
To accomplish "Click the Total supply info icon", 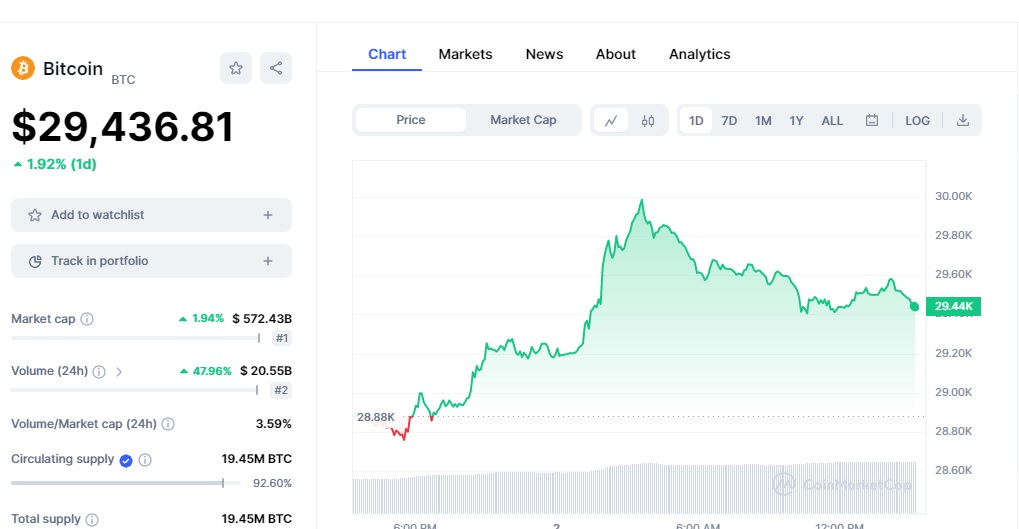I will (92, 520).
